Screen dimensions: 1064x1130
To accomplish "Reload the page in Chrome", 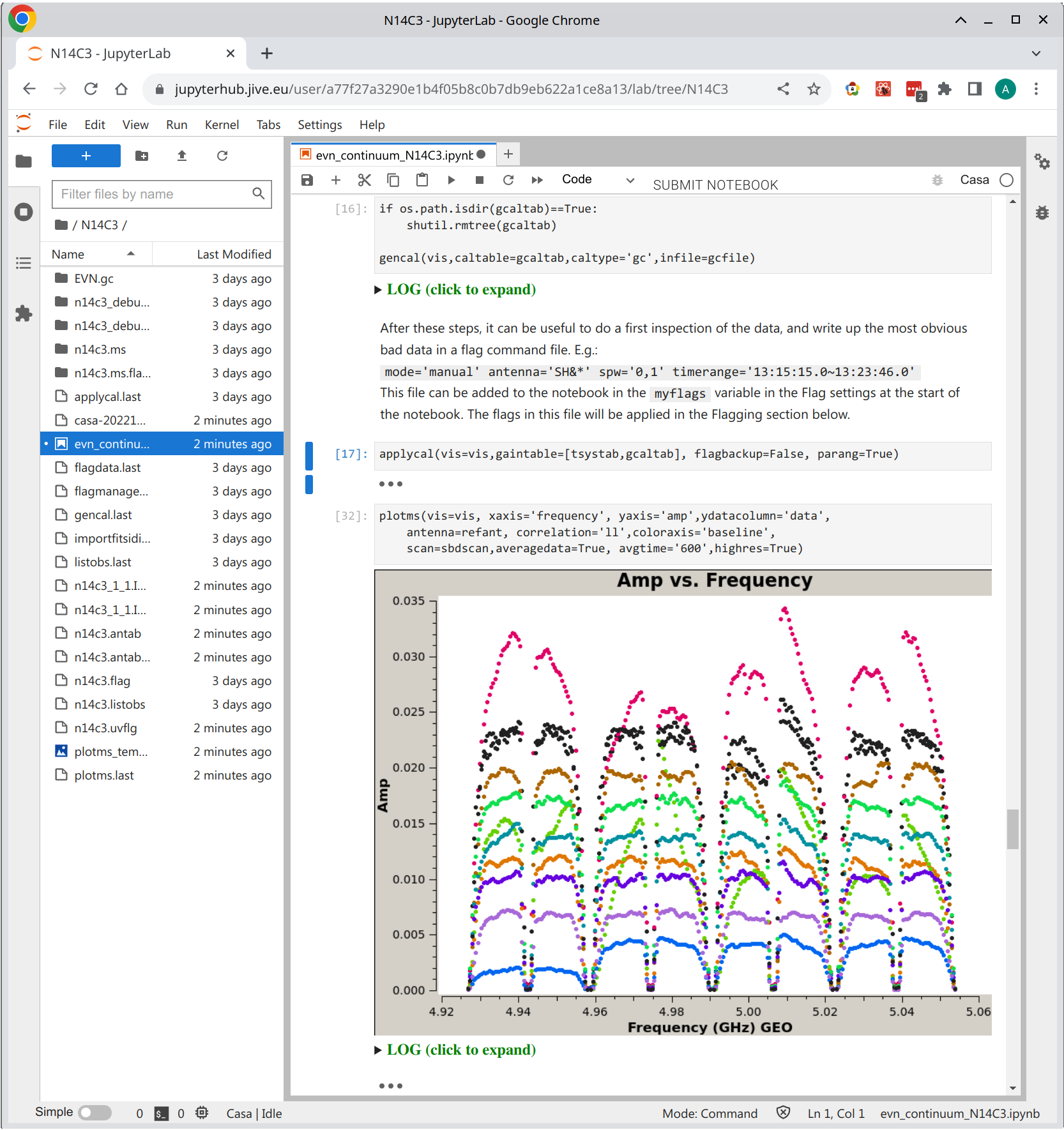I will 91,89.
